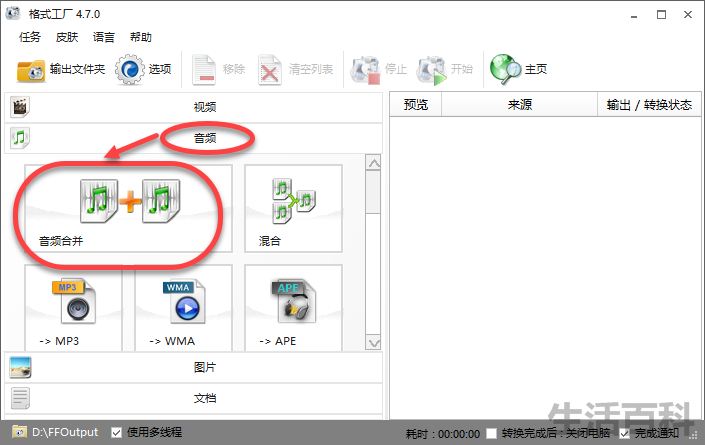Click the 清空列表 clear list icon
The height and width of the screenshot is (445, 705).
point(269,70)
